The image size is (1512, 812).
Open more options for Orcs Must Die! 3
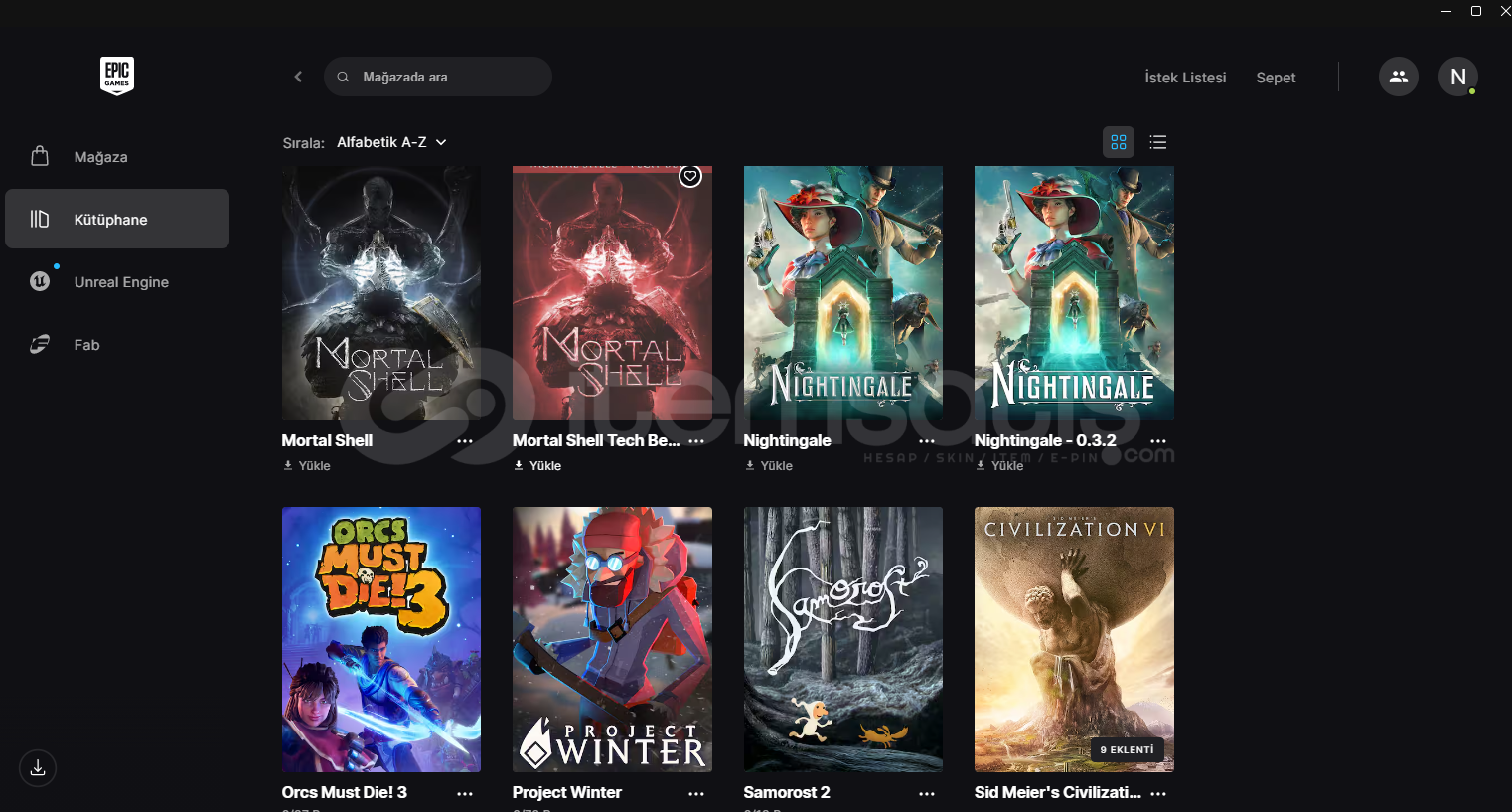[x=465, y=793]
